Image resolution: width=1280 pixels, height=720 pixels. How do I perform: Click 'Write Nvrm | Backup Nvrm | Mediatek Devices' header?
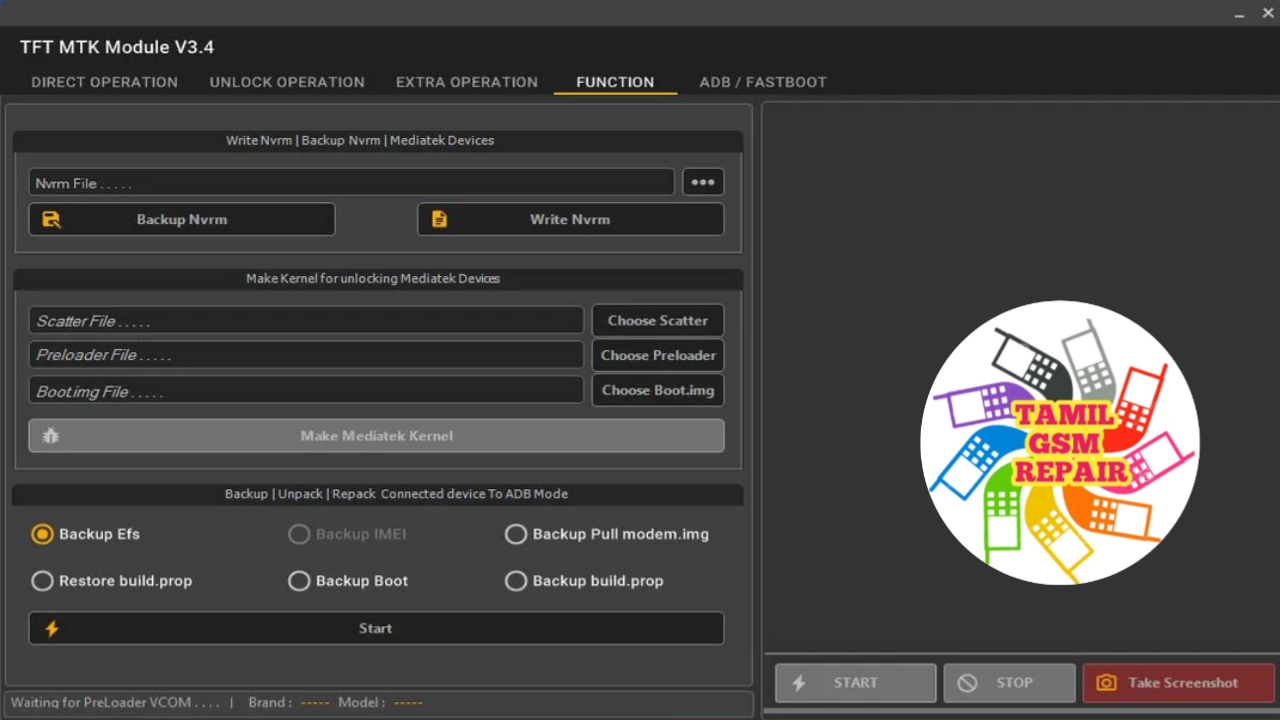coord(360,140)
